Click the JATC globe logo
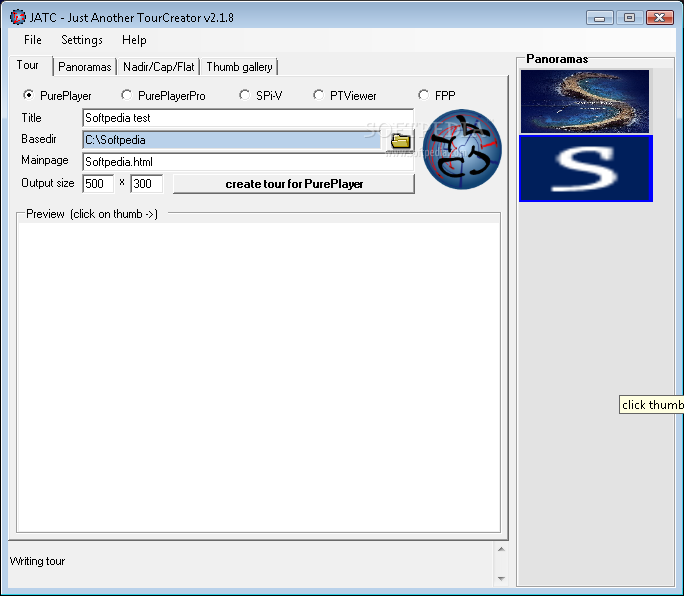The width and height of the screenshot is (684, 596). 462,149
